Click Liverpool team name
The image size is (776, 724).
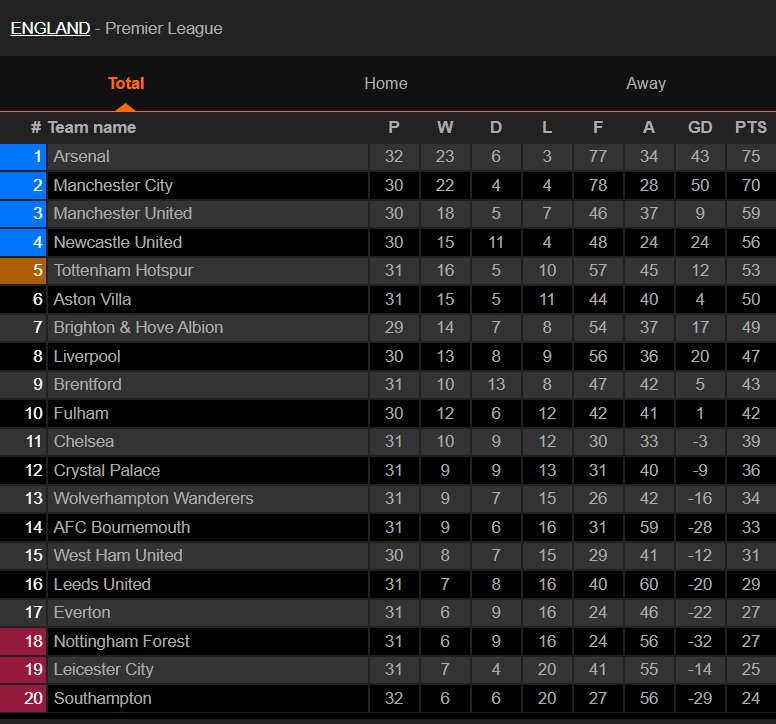[x=87, y=356]
